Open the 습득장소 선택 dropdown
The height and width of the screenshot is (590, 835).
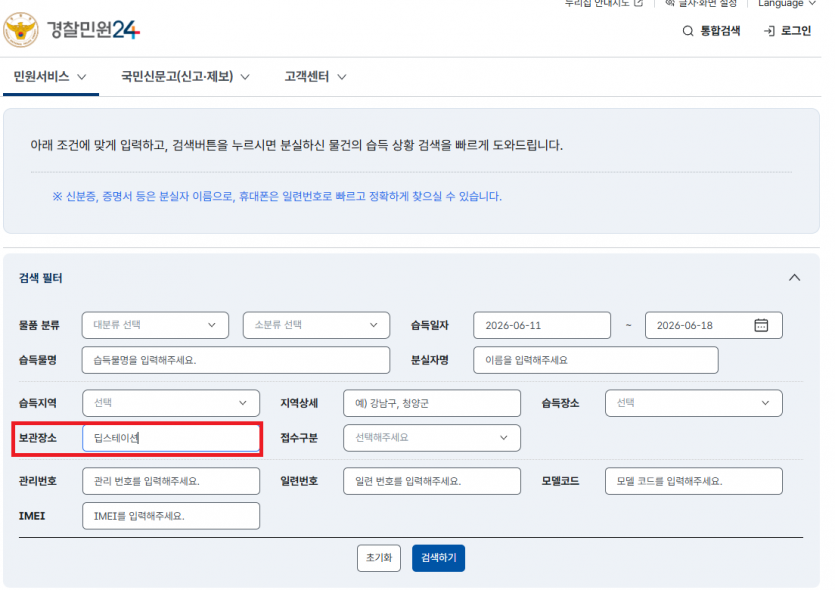(x=693, y=403)
